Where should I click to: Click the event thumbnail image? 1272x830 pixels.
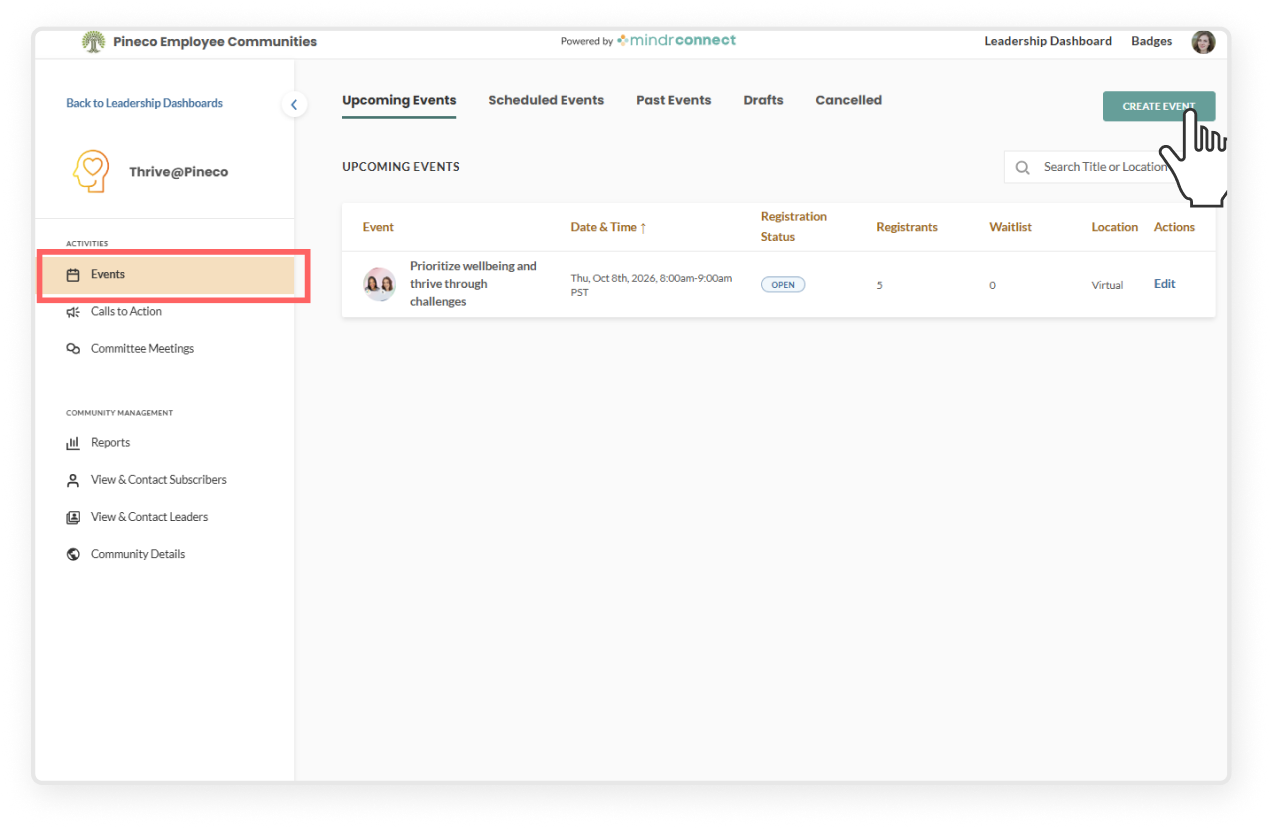point(379,284)
